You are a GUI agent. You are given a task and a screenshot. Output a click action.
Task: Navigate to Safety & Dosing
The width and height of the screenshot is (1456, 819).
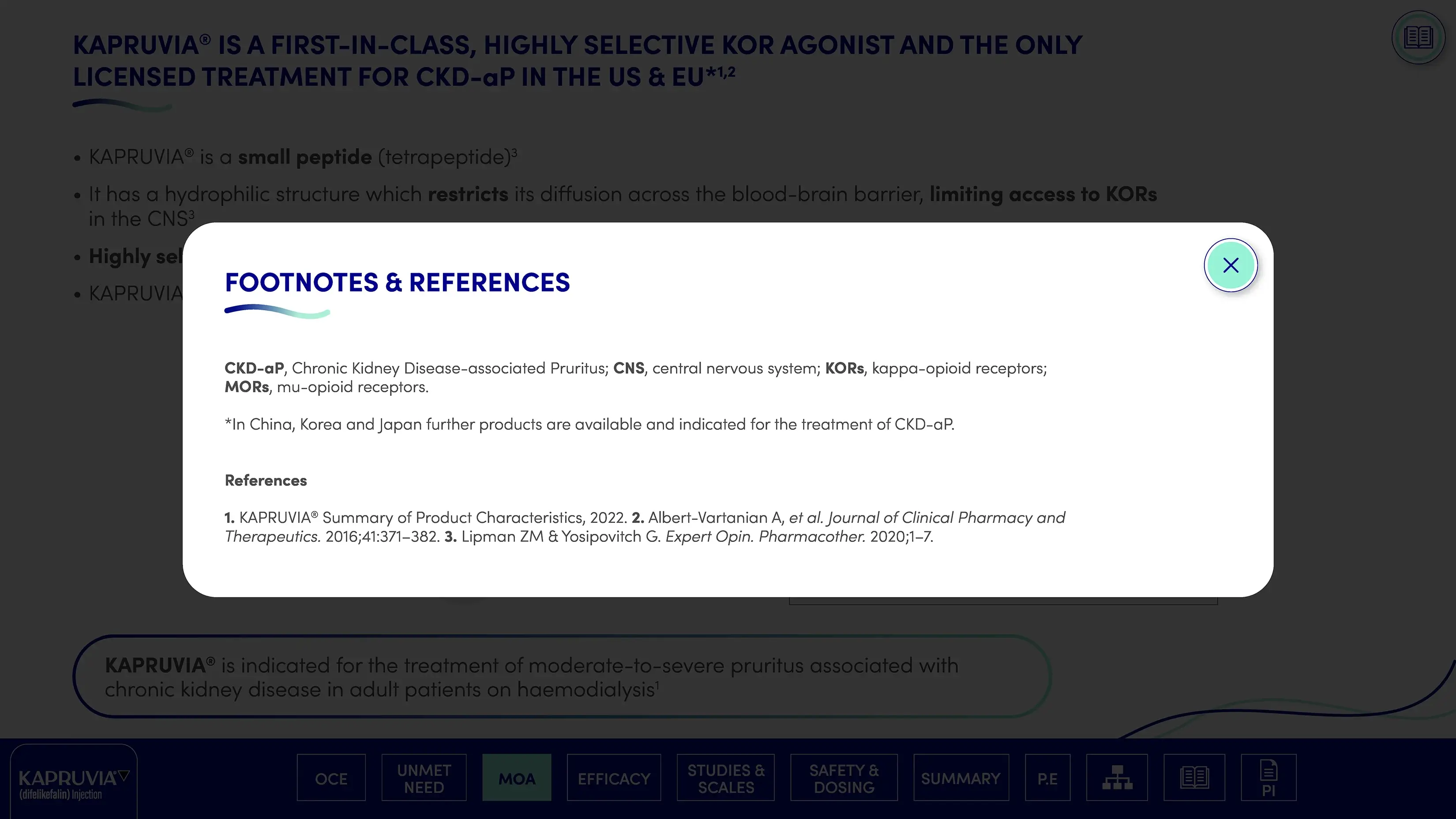pyautogui.click(x=844, y=778)
